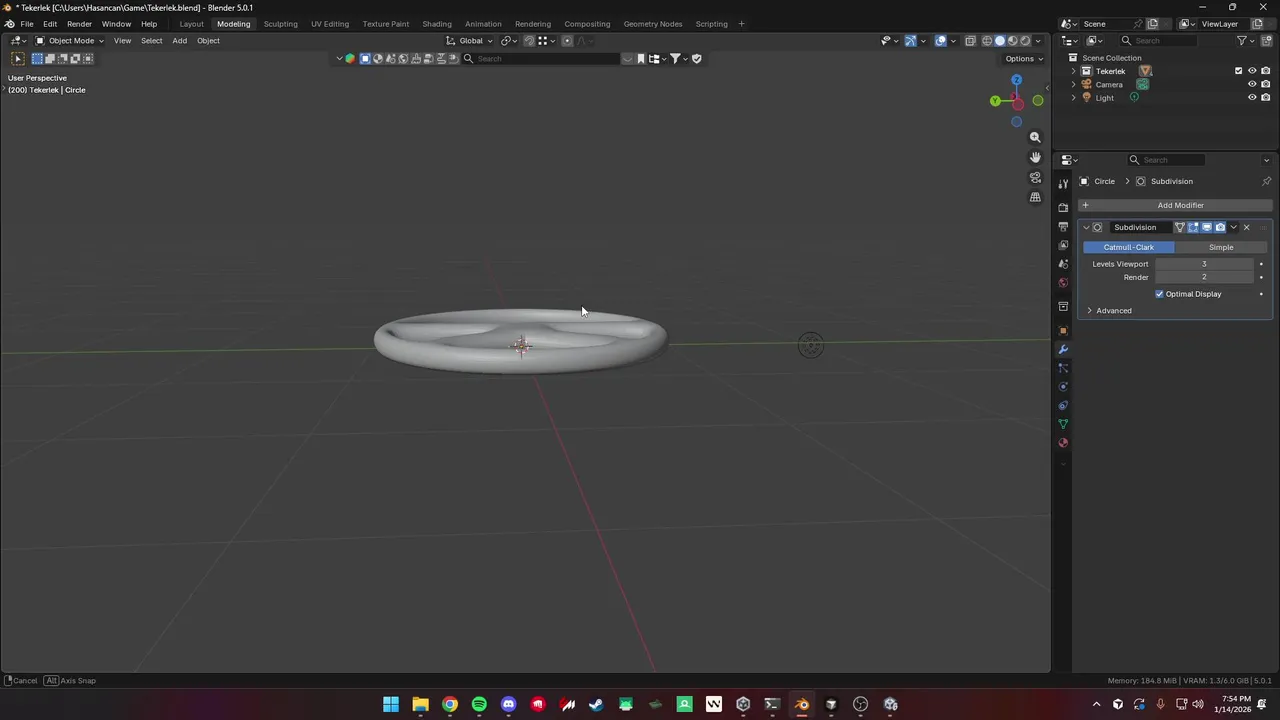The width and height of the screenshot is (1280, 720).
Task: Hide Camera in viewport via eye icon
Action: 1252,84
